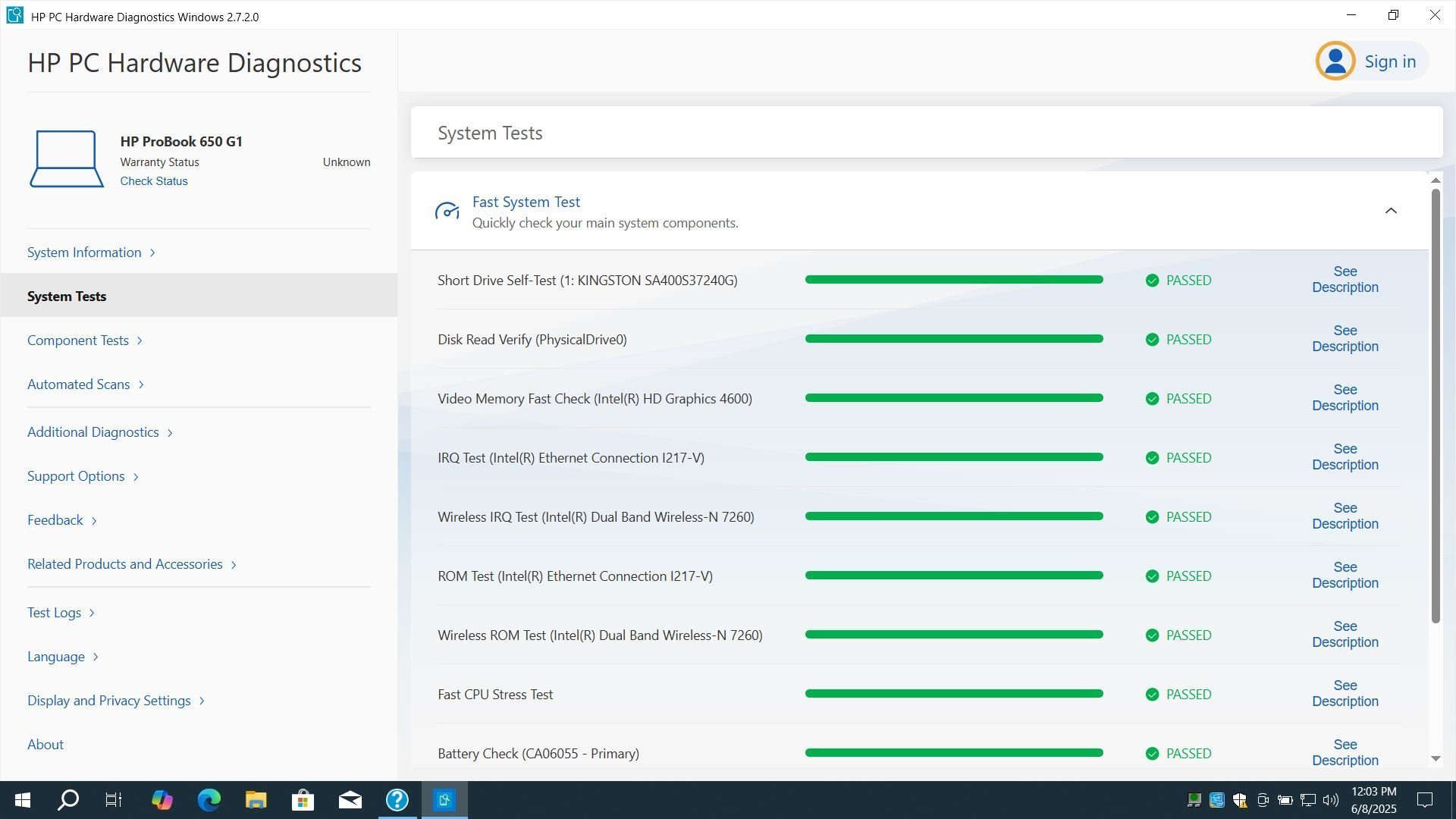Screen dimensions: 1456x819
Task: See Description for Video Memory Fast Check
Action: coord(1345,398)
